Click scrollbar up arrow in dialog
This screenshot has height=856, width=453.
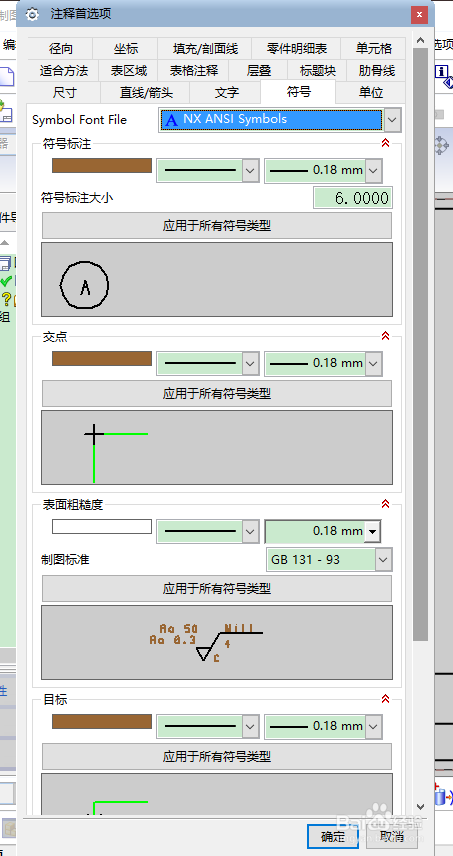point(420,40)
